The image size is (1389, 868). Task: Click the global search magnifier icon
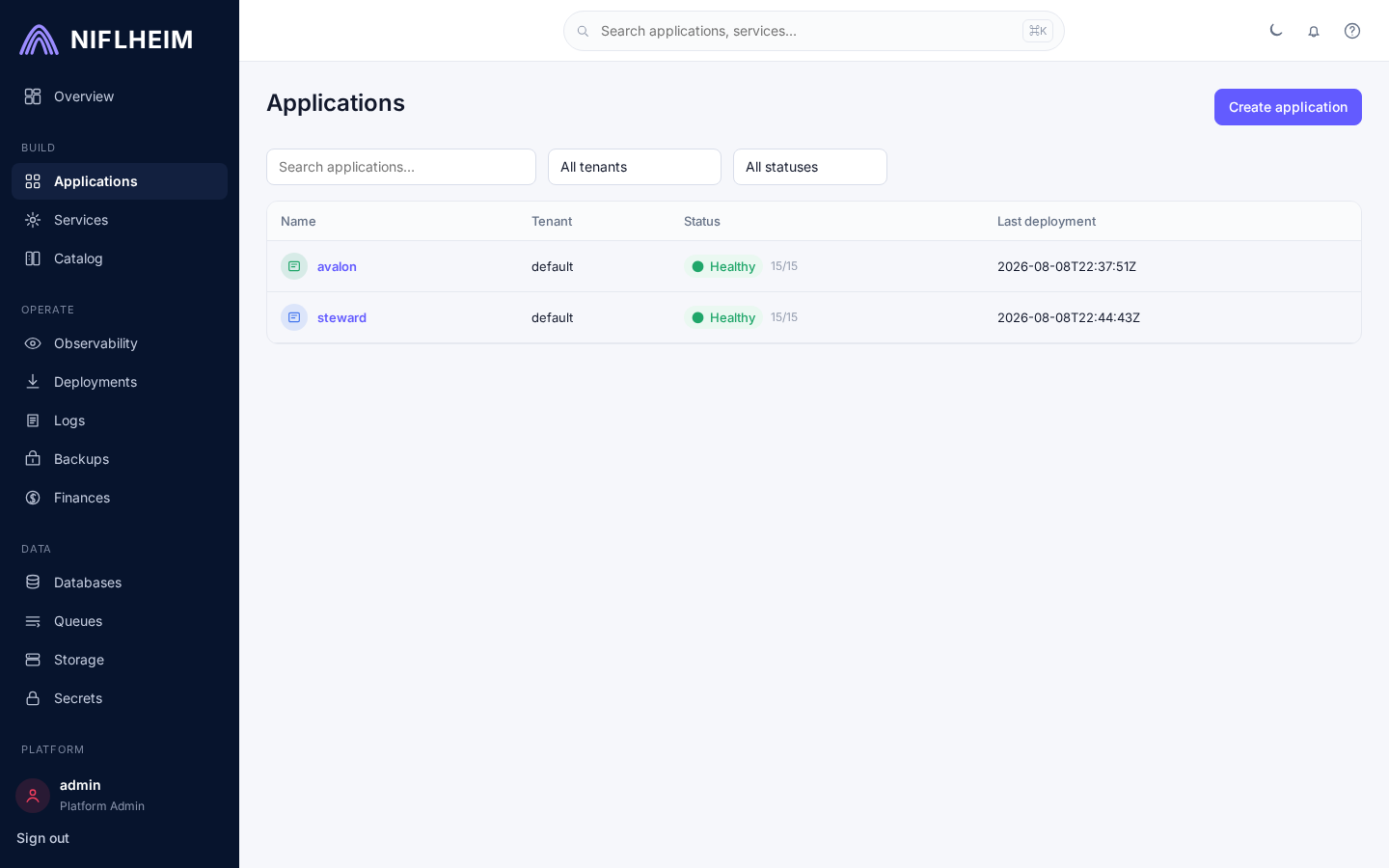(583, 31)
